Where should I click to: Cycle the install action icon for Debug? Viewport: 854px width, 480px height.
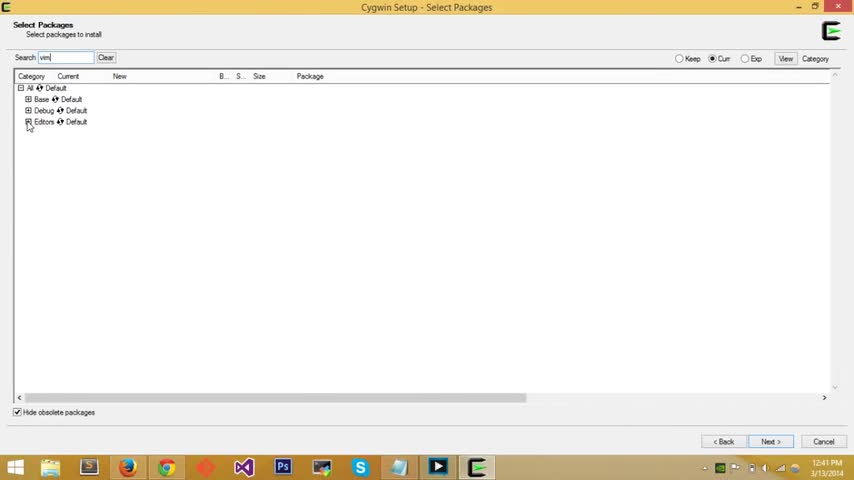[60, 111]
